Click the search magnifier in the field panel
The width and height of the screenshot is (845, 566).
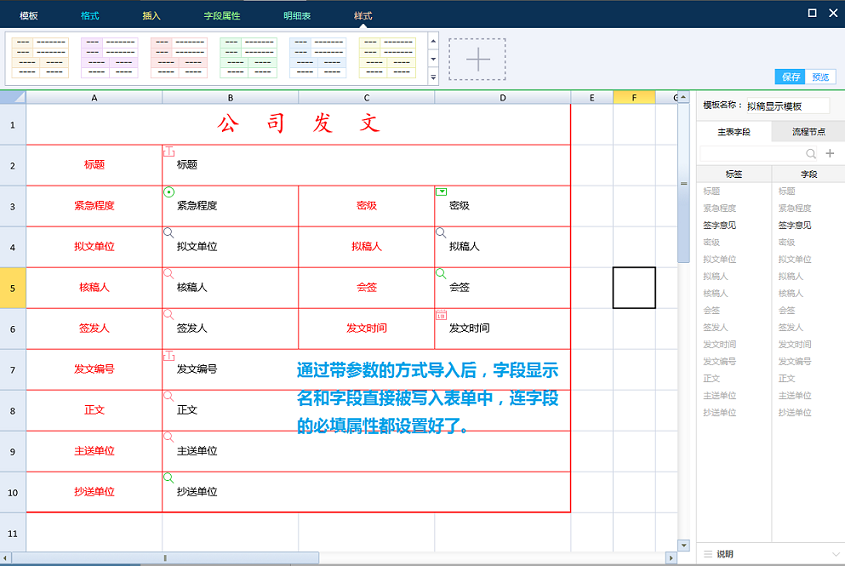point(811,153)
